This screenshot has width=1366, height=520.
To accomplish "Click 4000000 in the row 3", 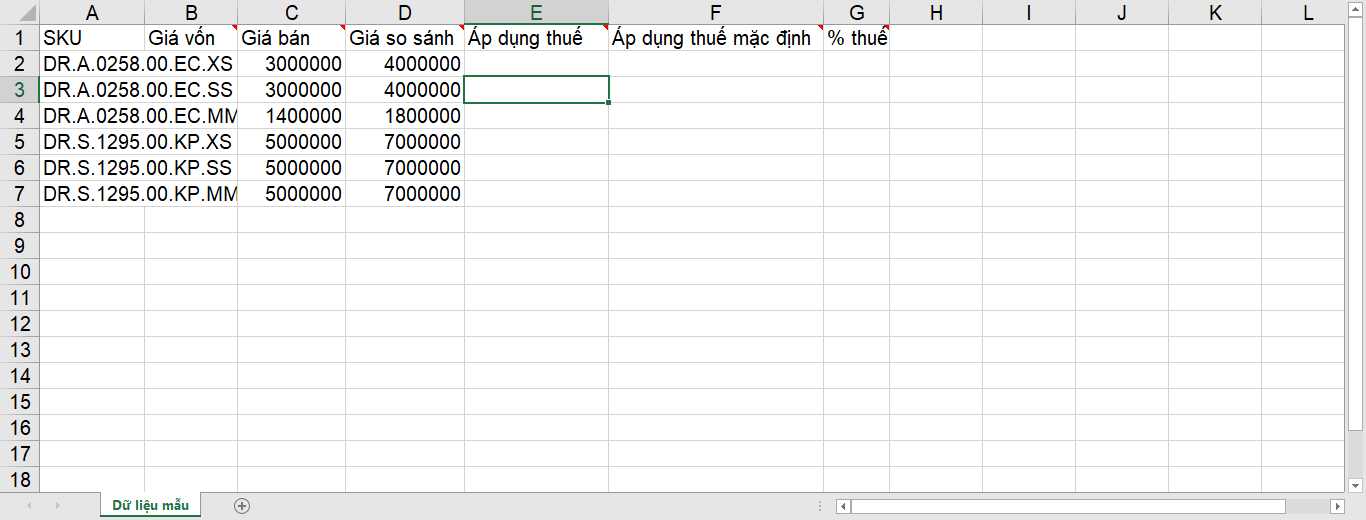I will 405,90.
